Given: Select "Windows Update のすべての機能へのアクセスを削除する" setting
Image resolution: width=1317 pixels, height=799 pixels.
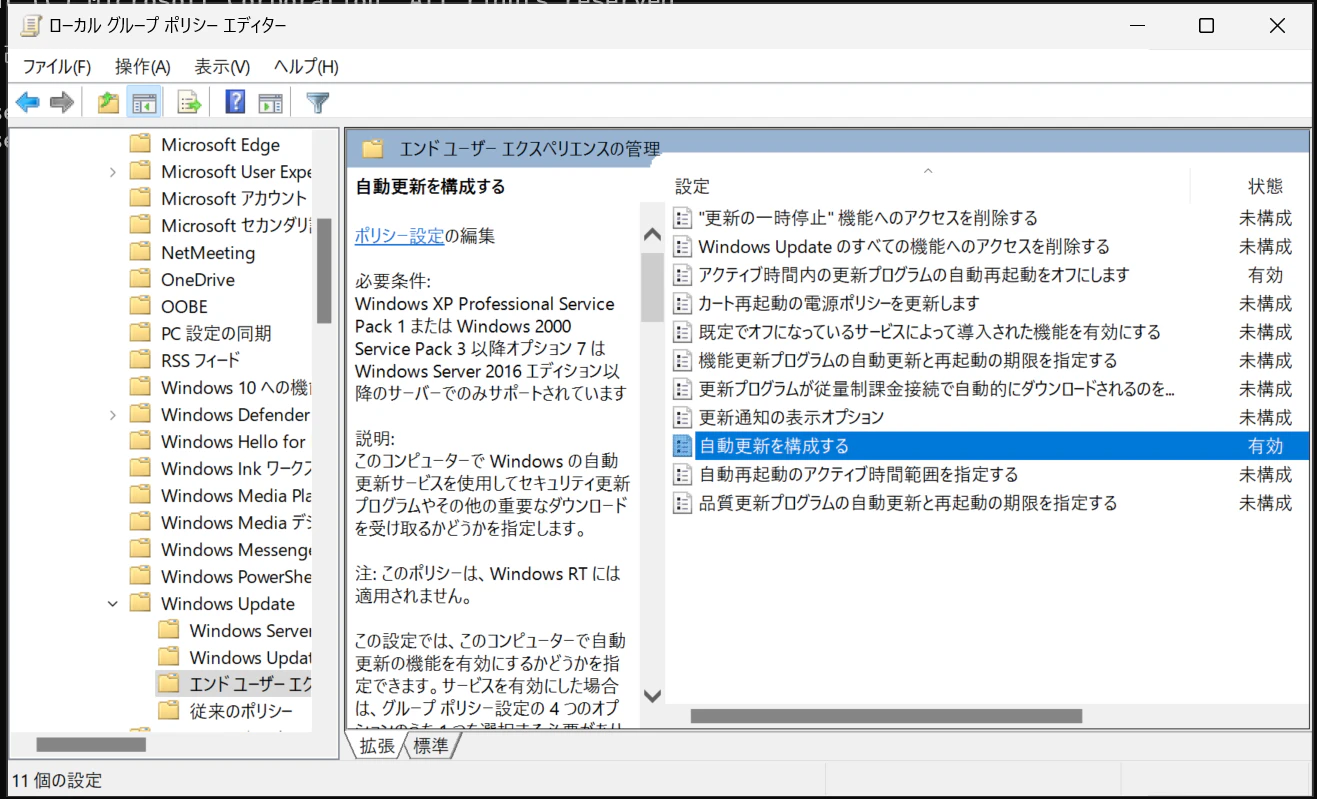Looking at the screenshot, I should [904, 247].
